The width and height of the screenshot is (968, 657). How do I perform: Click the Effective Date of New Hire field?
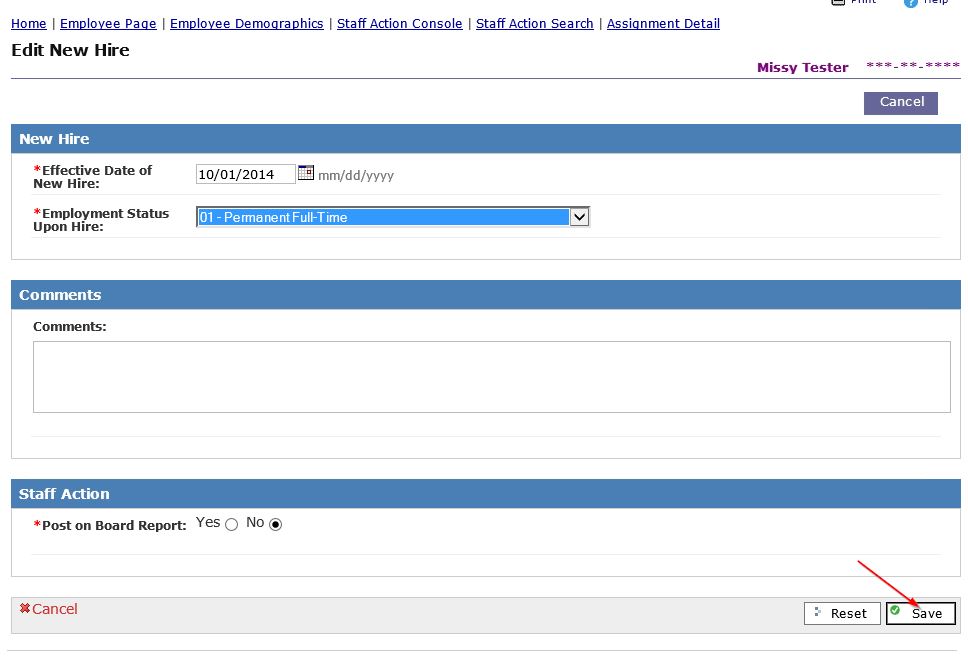(245, 174)
